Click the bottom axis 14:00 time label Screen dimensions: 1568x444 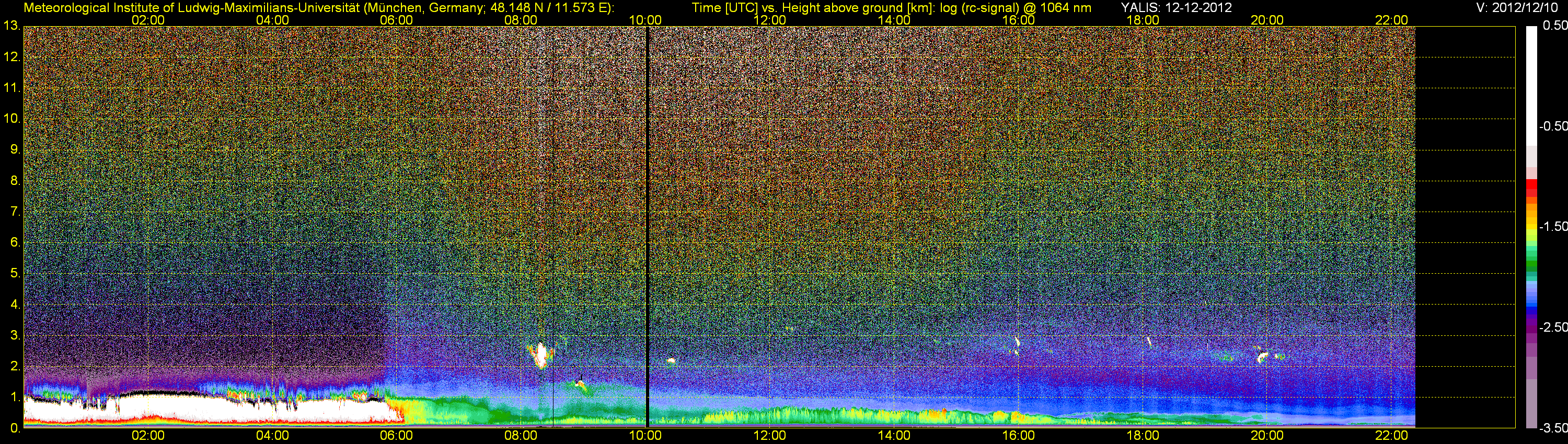(894, 436)
